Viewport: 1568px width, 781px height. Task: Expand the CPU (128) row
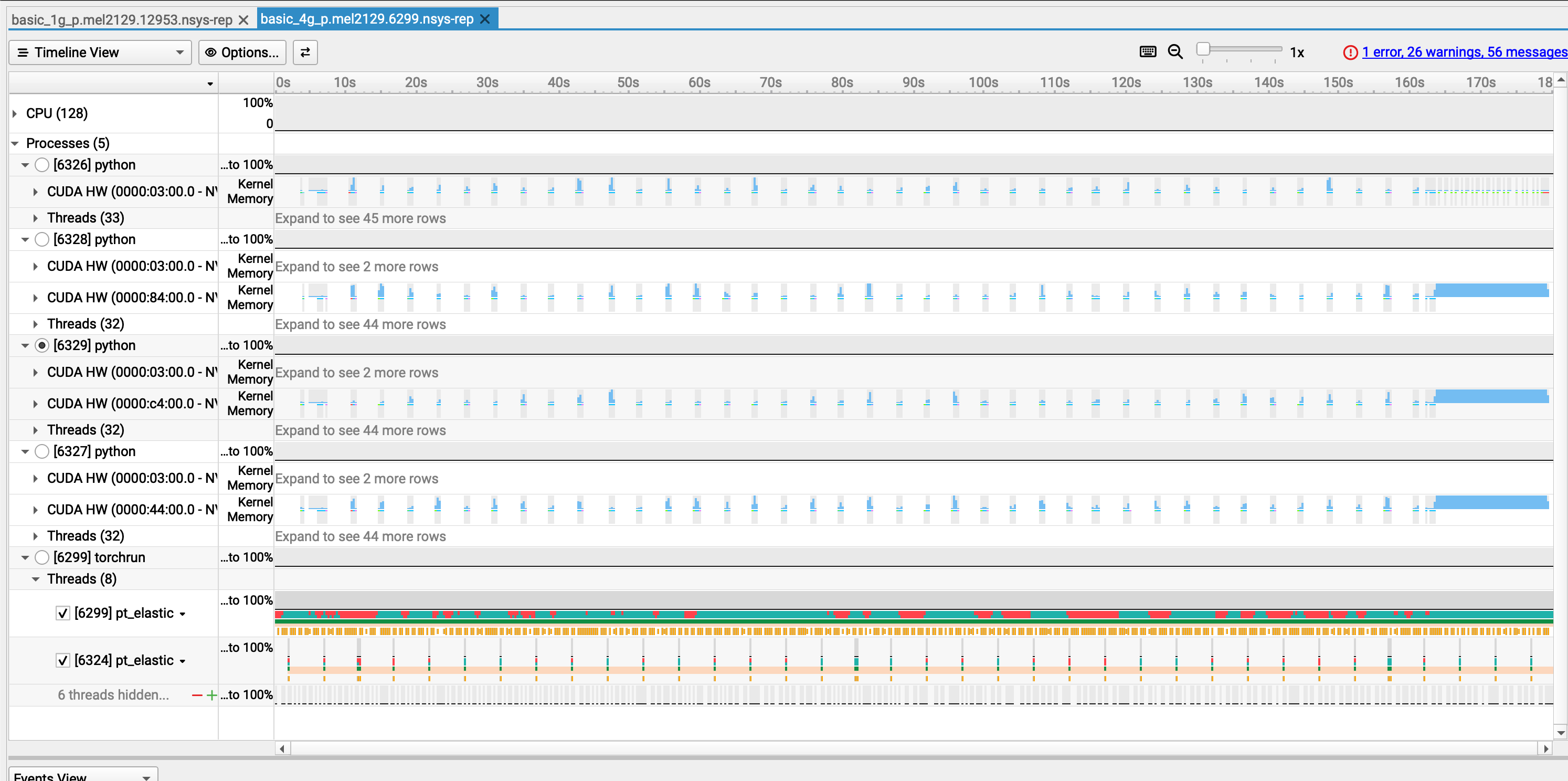pos(15,113)
